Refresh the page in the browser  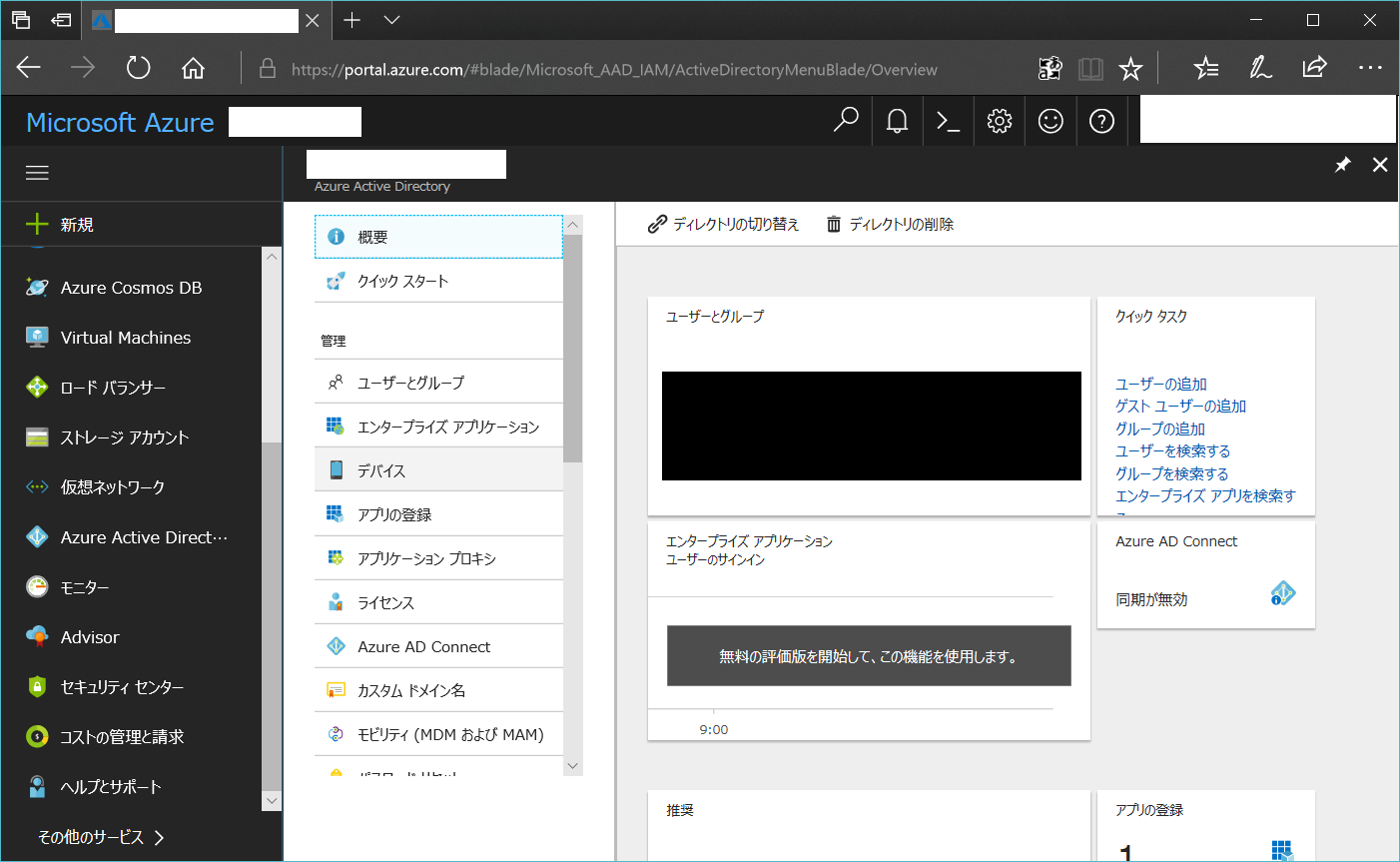[138, 68]
